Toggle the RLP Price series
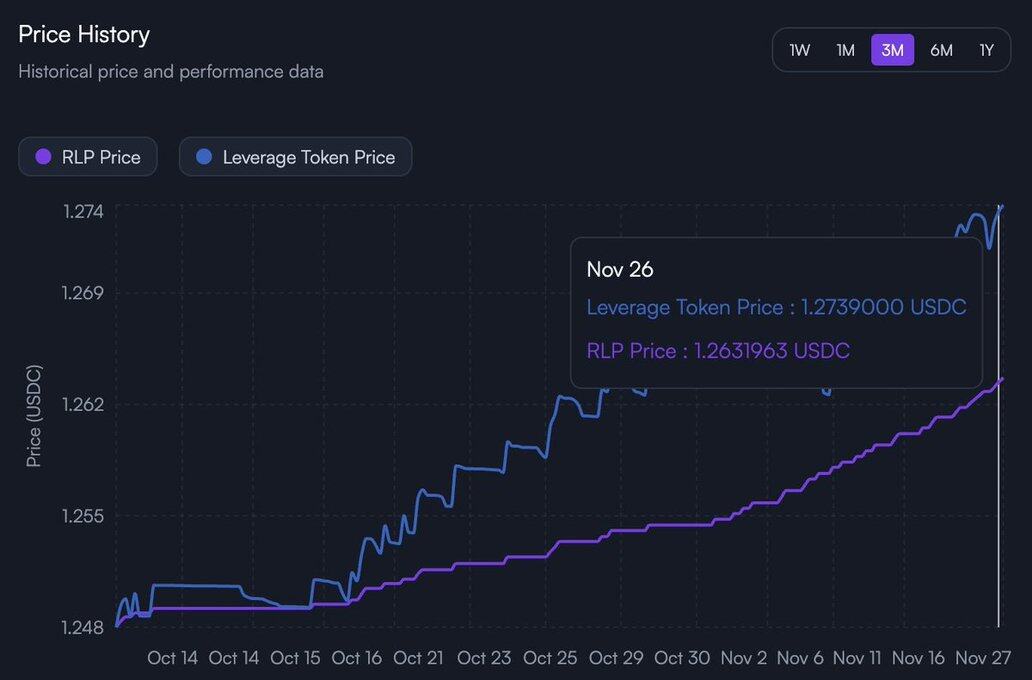Screen dimensions: 1032x680 coord(88,157)
